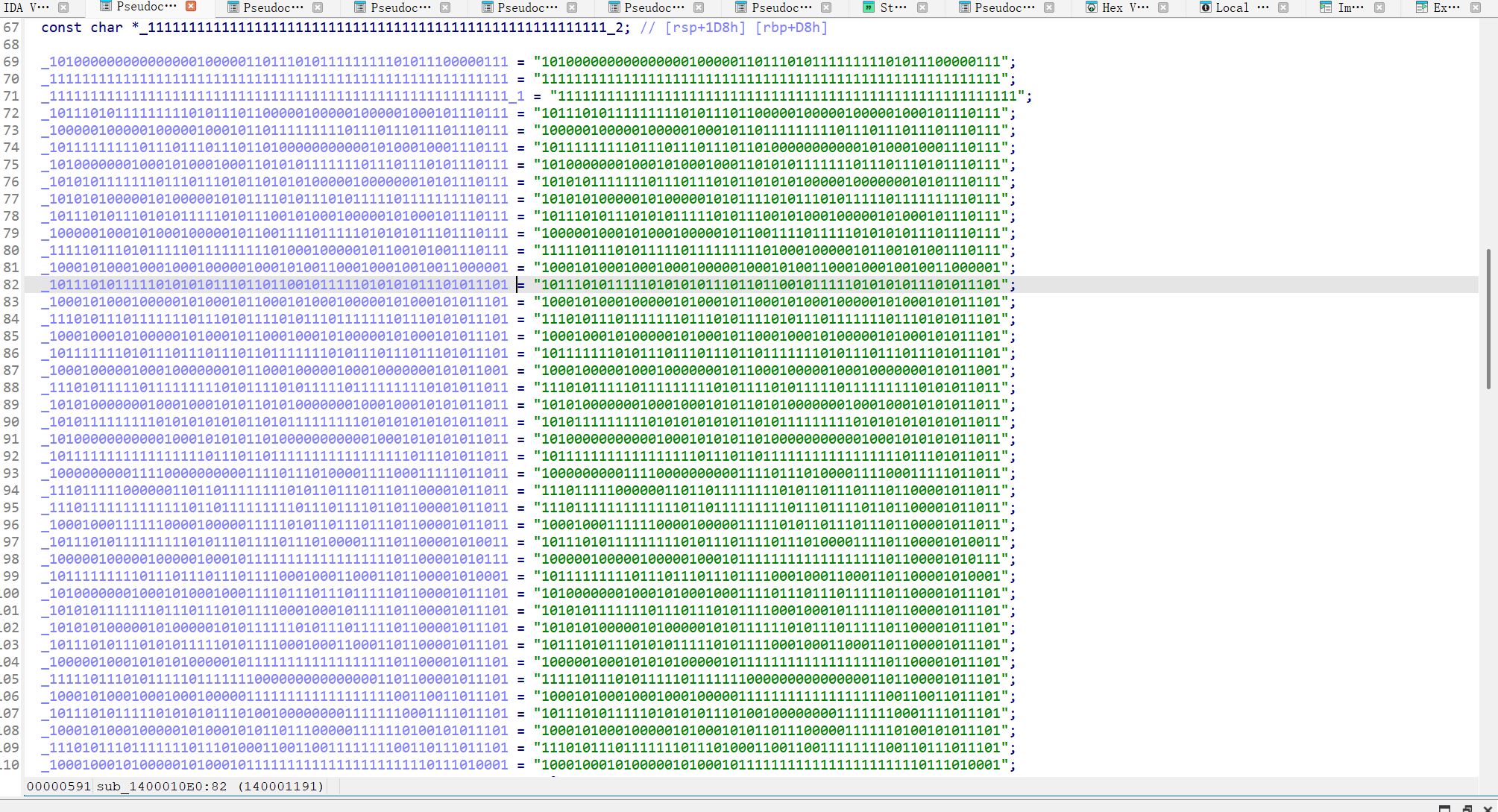Open the Strings tab icon
This screenshot has width=1498, height=812.
coord(868,7)
